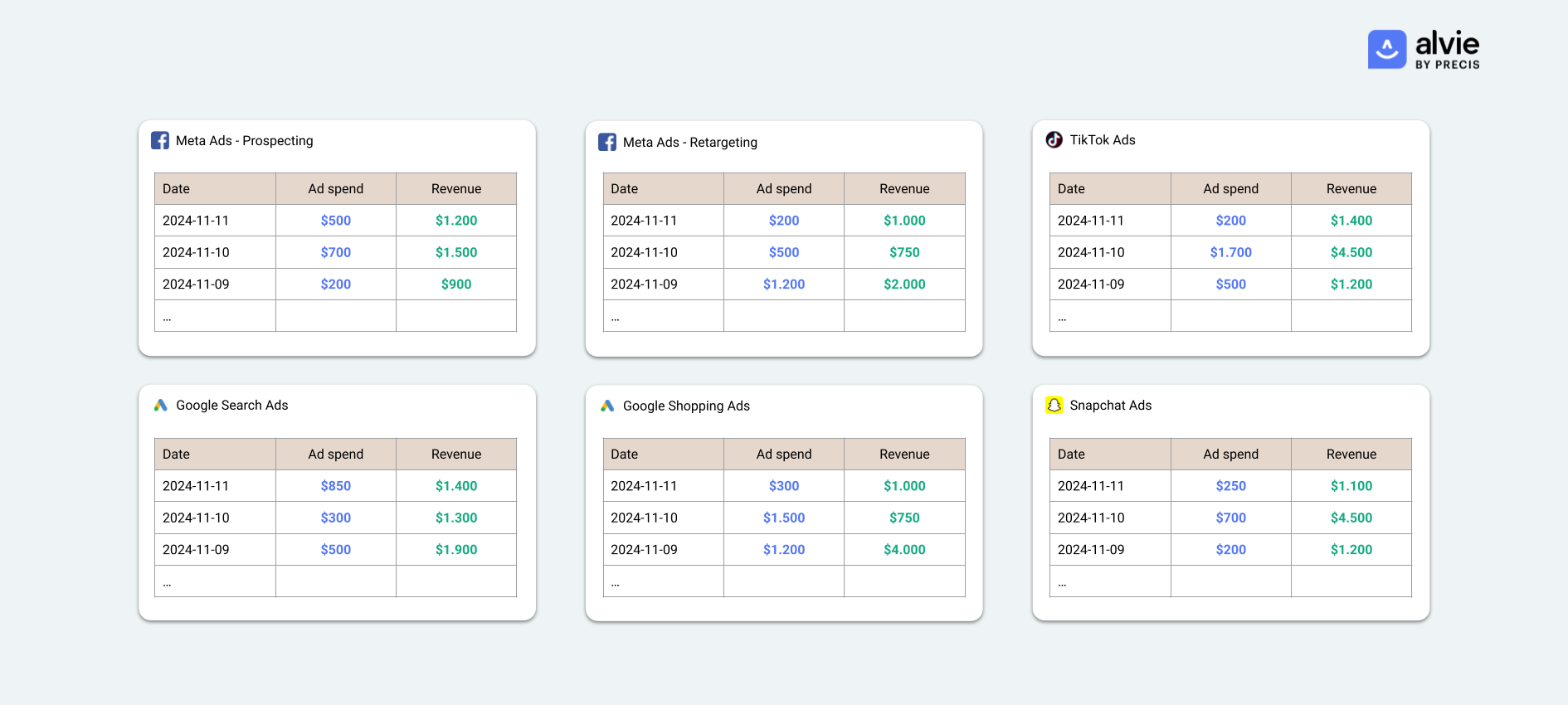The height and width of the screenshot is (705, 1568).
Task: Click Ad spend header in Snapchat Ads table
Action: 1231,454
